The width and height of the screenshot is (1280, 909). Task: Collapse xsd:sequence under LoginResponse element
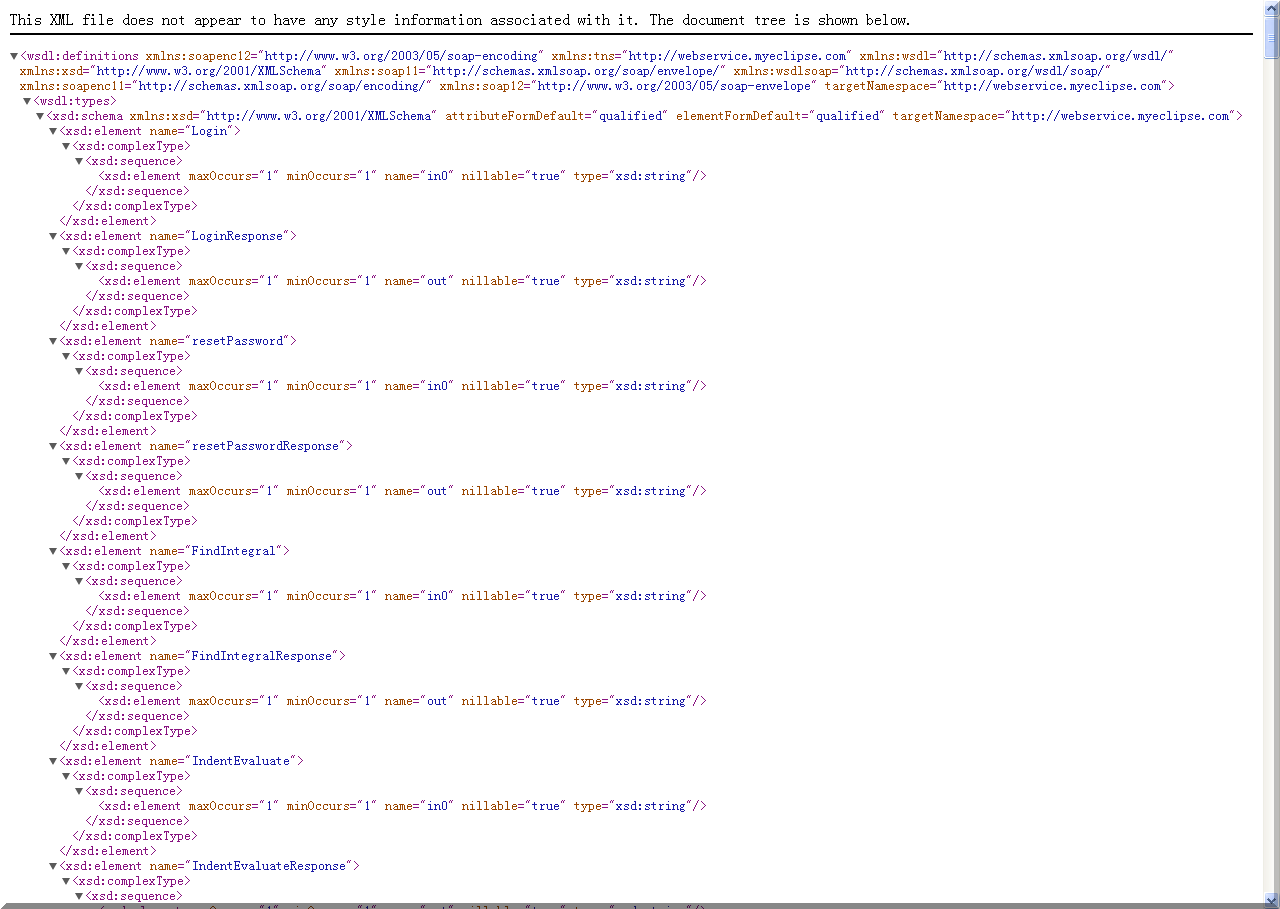[x=79, y=267]
